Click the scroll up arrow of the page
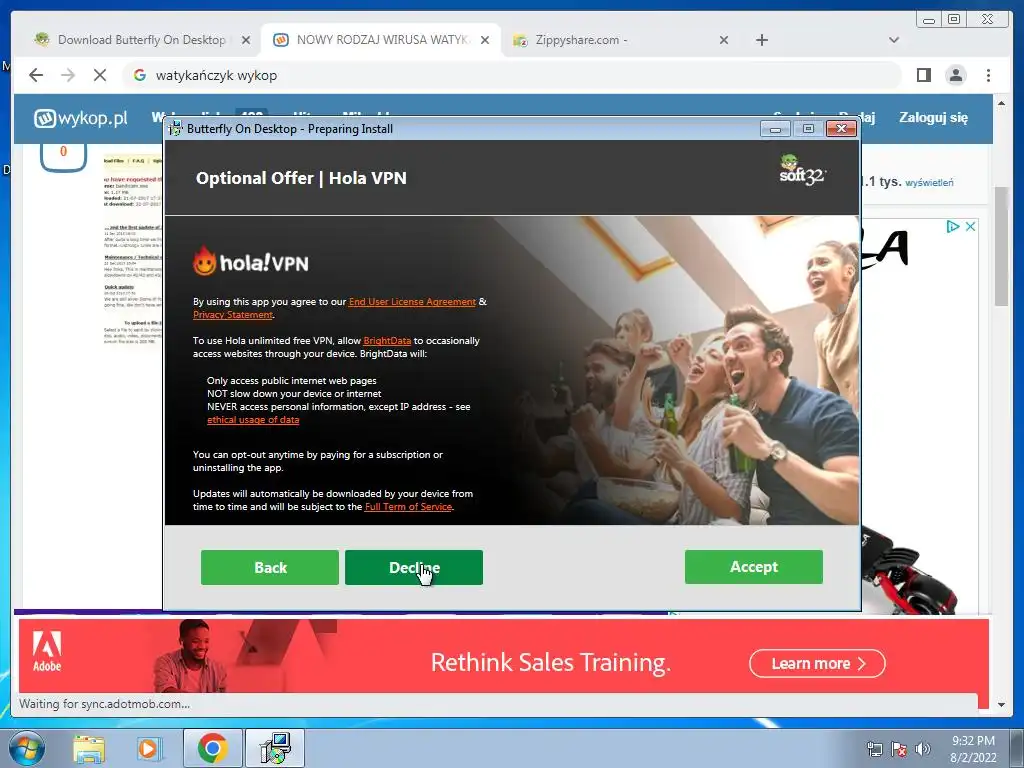 [x=1001, y=103]
